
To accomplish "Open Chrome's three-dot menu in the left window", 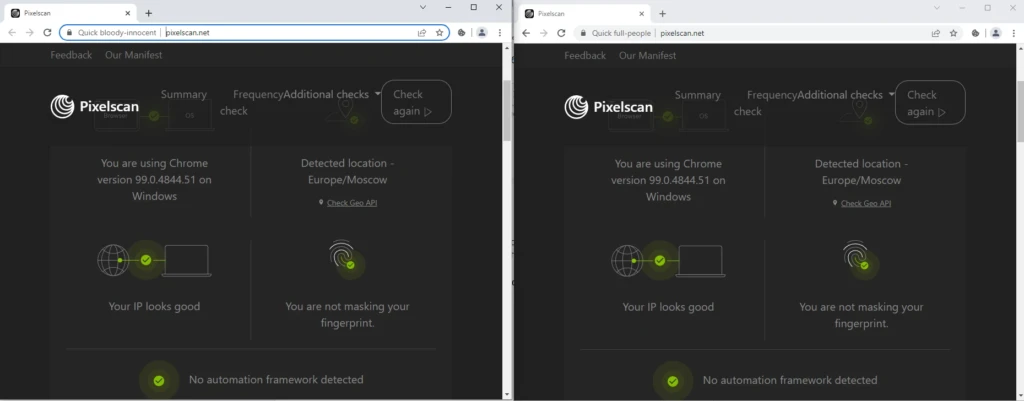I will click(500, 32).
